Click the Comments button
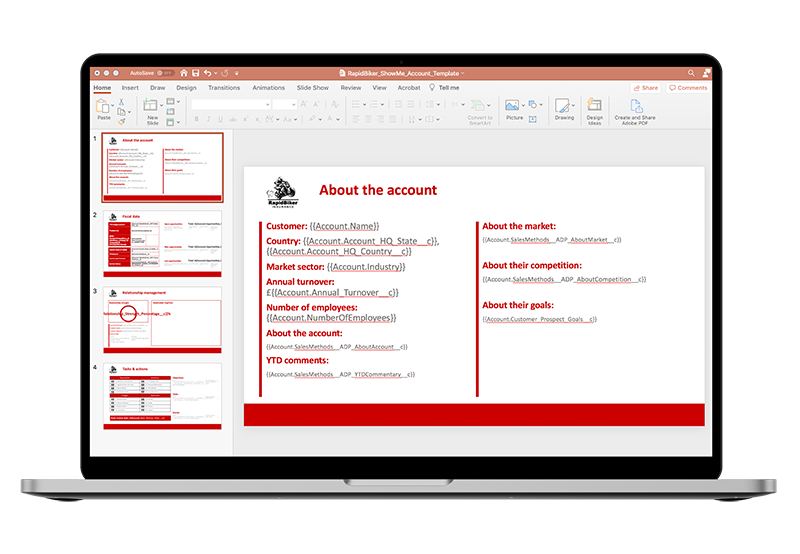This screenshot has height=554, width=800. pyautogui.click(x=688, y=88)
